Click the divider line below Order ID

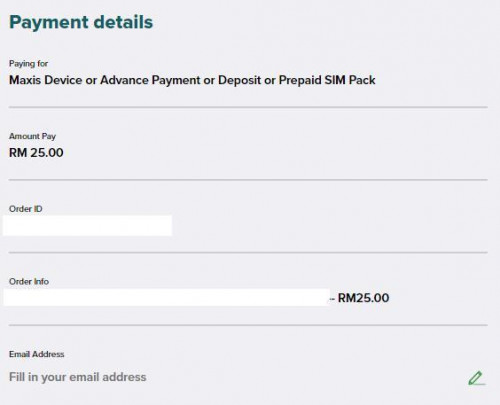click(248, 252)
